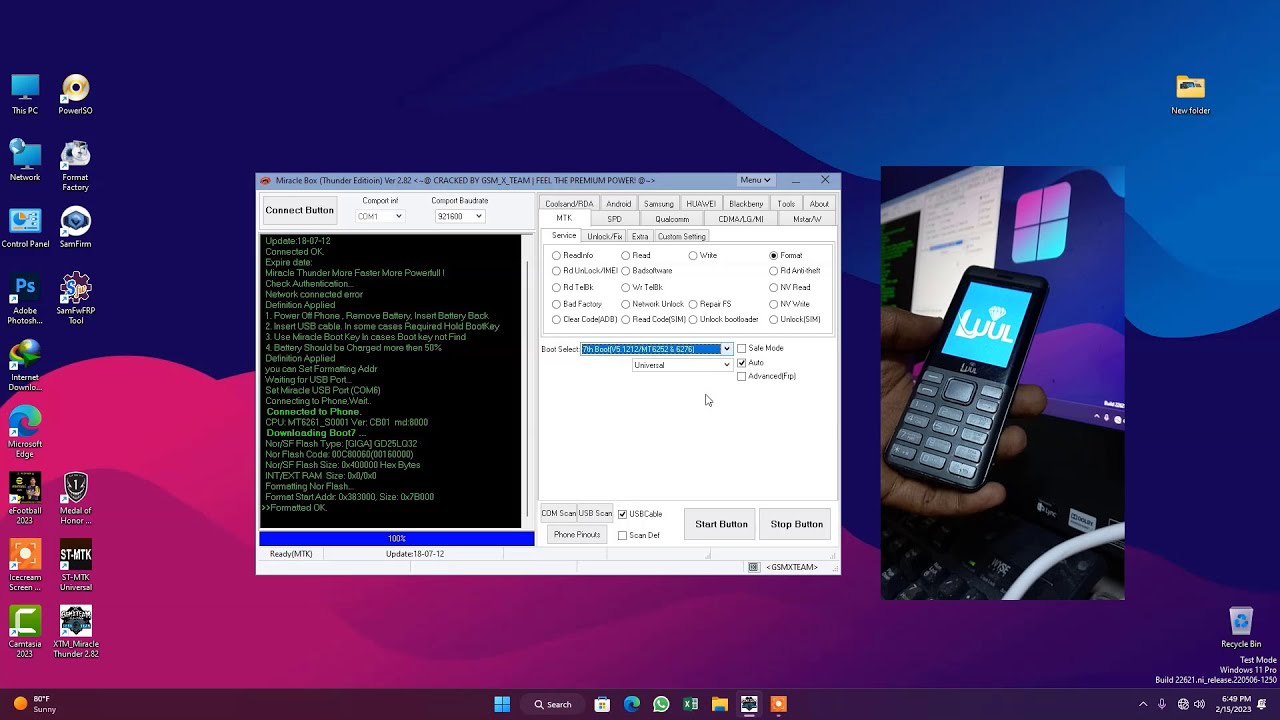
Task: Open File Explorer from the taskbar
Action: pyautogui.click(x=719, y=704)
